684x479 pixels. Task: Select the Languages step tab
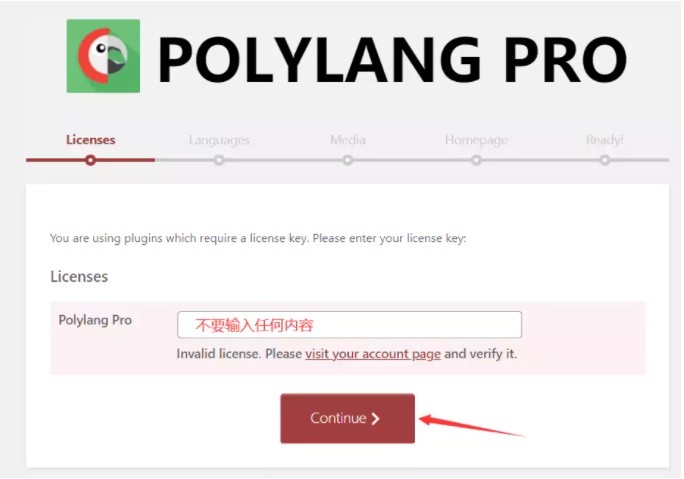pos(219,140)
